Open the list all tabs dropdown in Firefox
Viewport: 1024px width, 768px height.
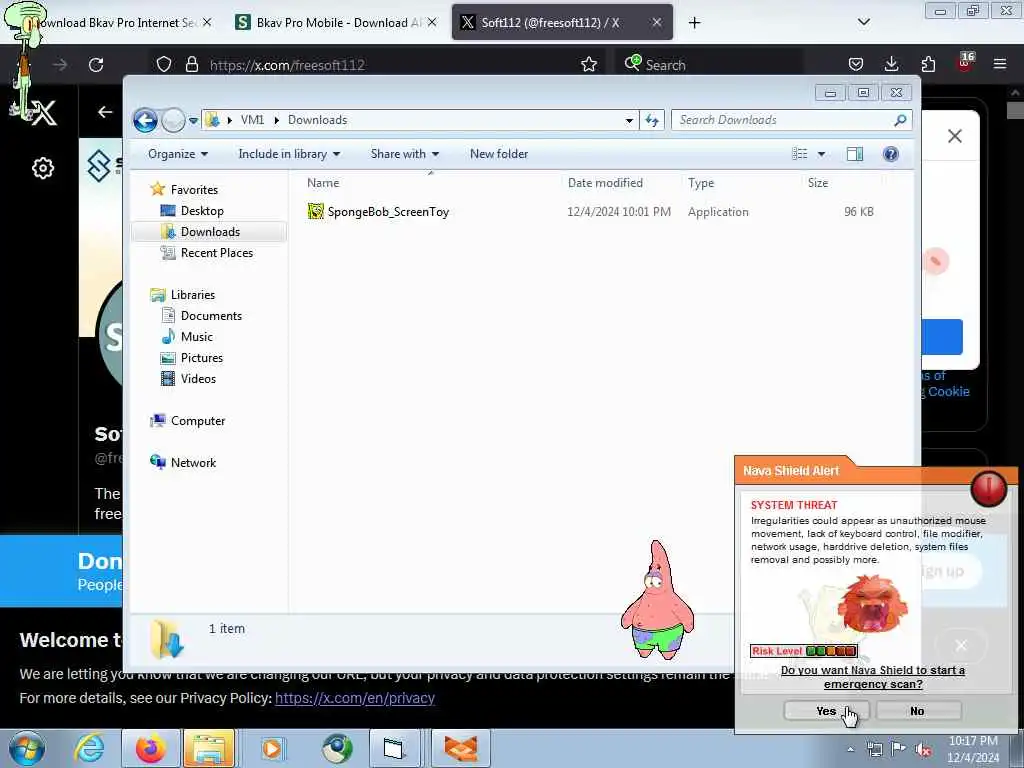pyautogui.click(x=863, y=22)
